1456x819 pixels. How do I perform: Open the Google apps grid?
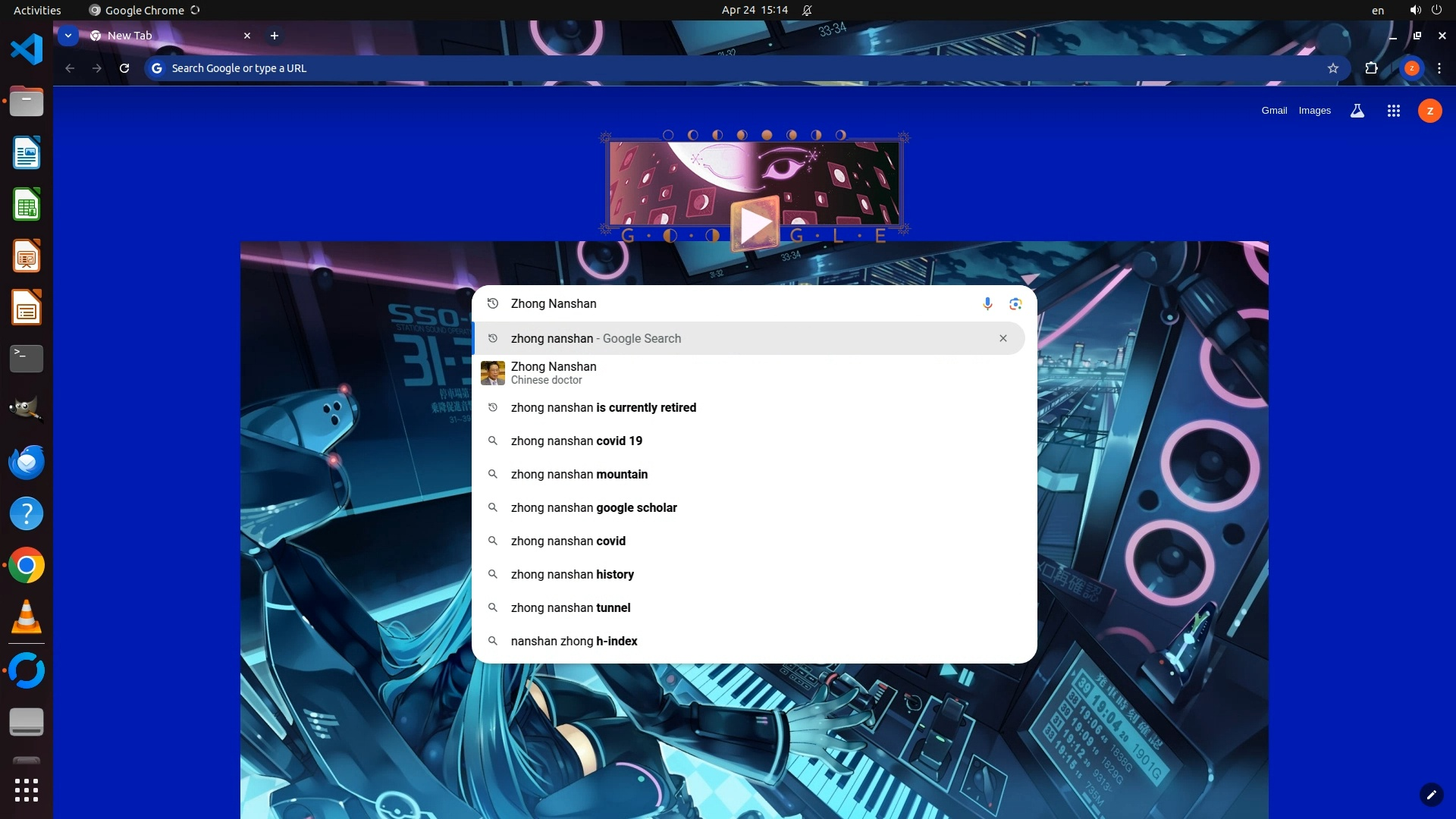tap(1393, 111)
